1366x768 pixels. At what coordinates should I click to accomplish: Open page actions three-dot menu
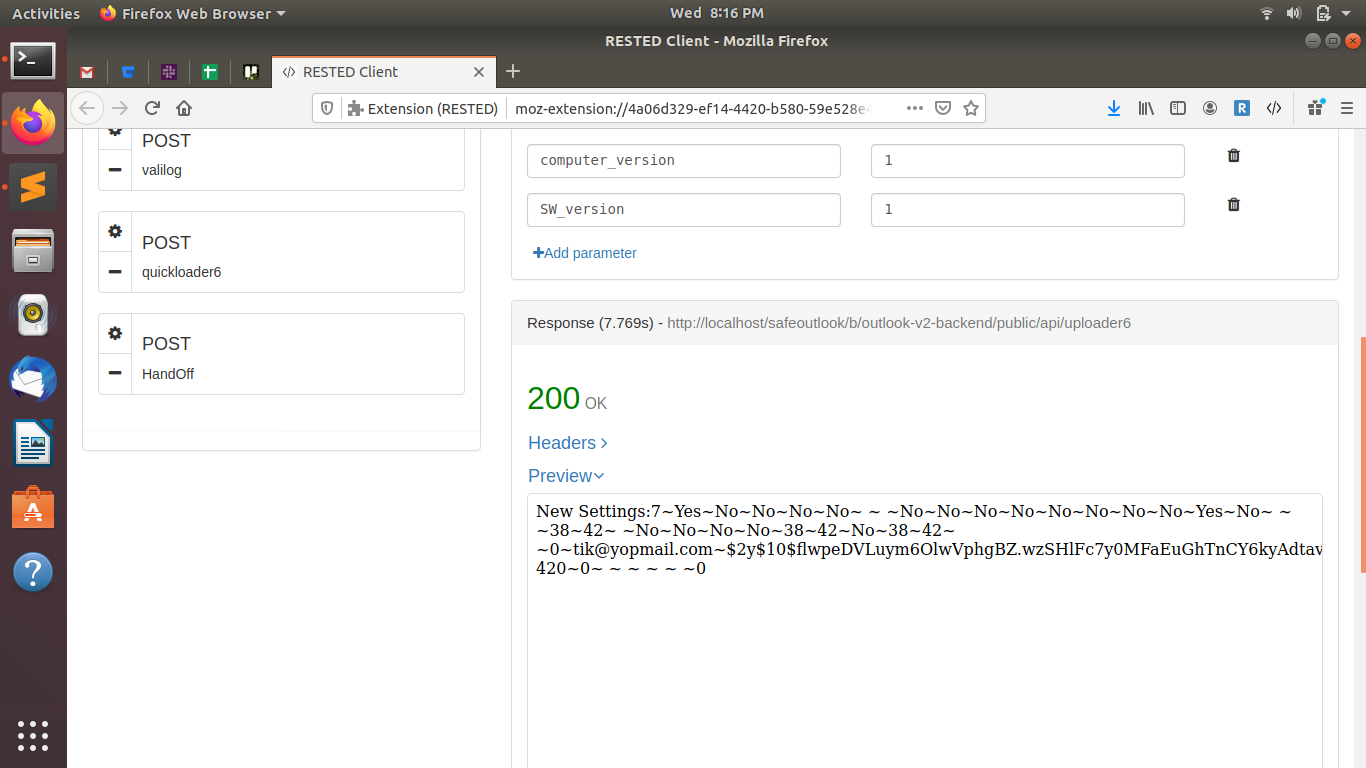tap(915, 108)
